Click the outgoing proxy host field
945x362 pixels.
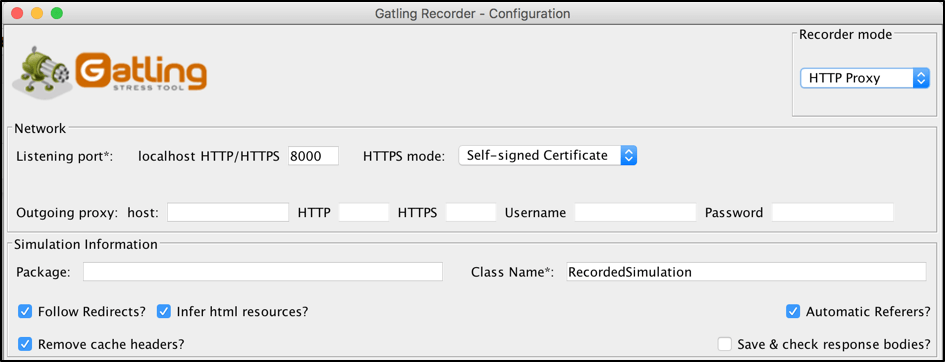(228, 212)
